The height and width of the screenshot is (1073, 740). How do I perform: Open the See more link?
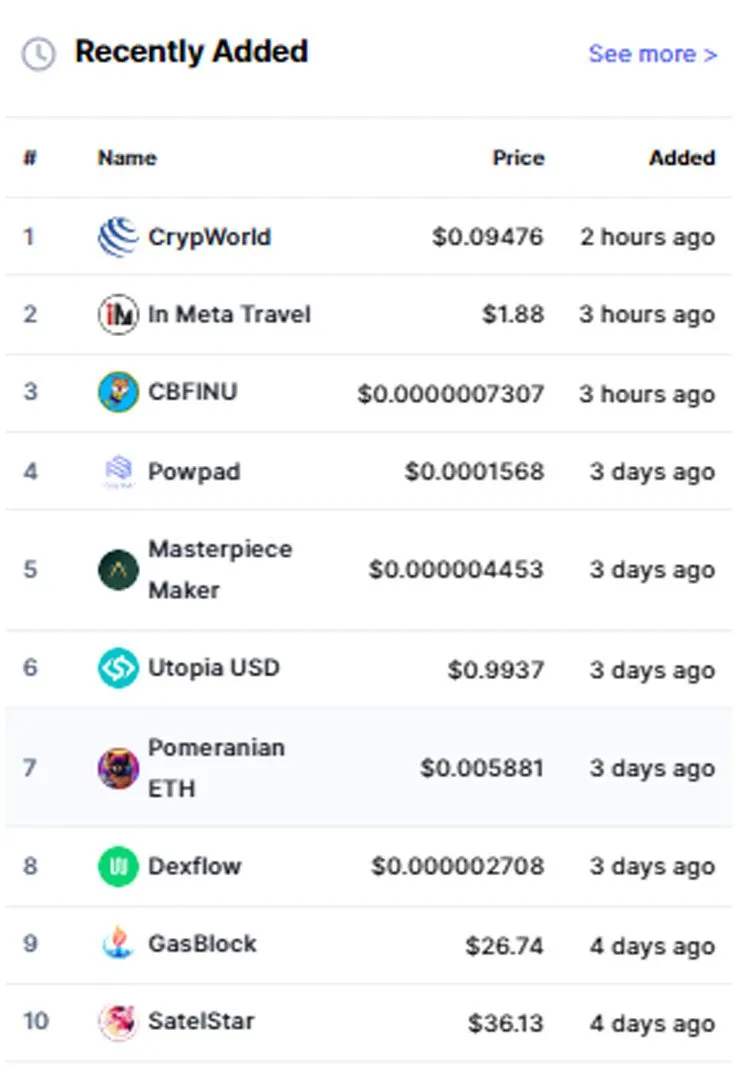pyautogui.click(x=653, y=53)
